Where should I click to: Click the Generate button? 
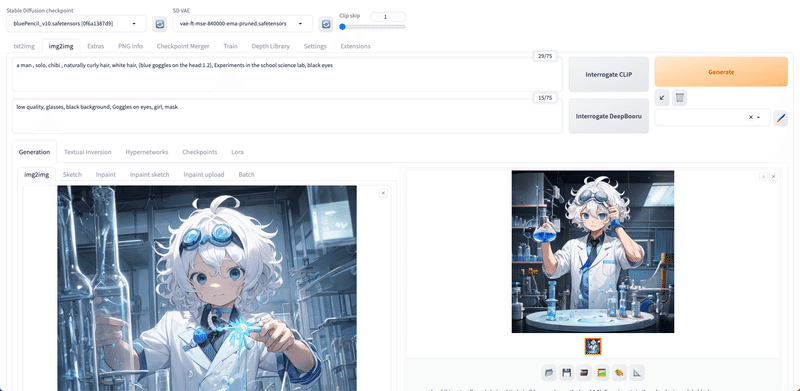point(721,72)
